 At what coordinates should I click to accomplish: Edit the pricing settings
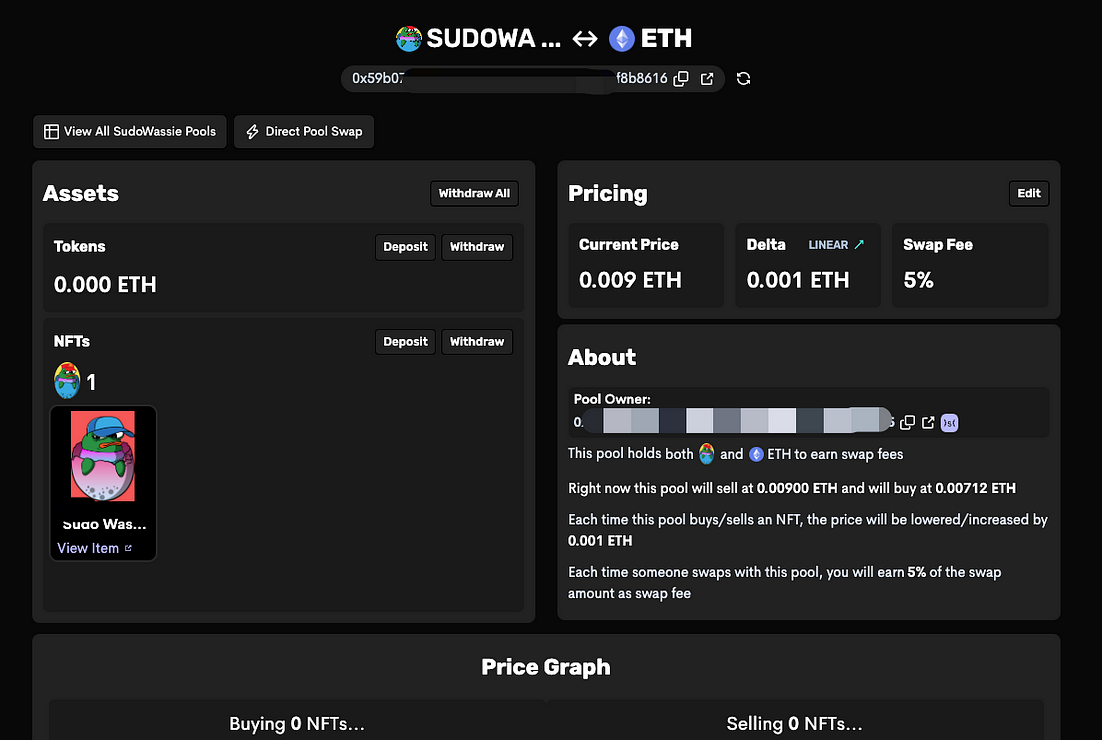click(x=1029, y=193)
